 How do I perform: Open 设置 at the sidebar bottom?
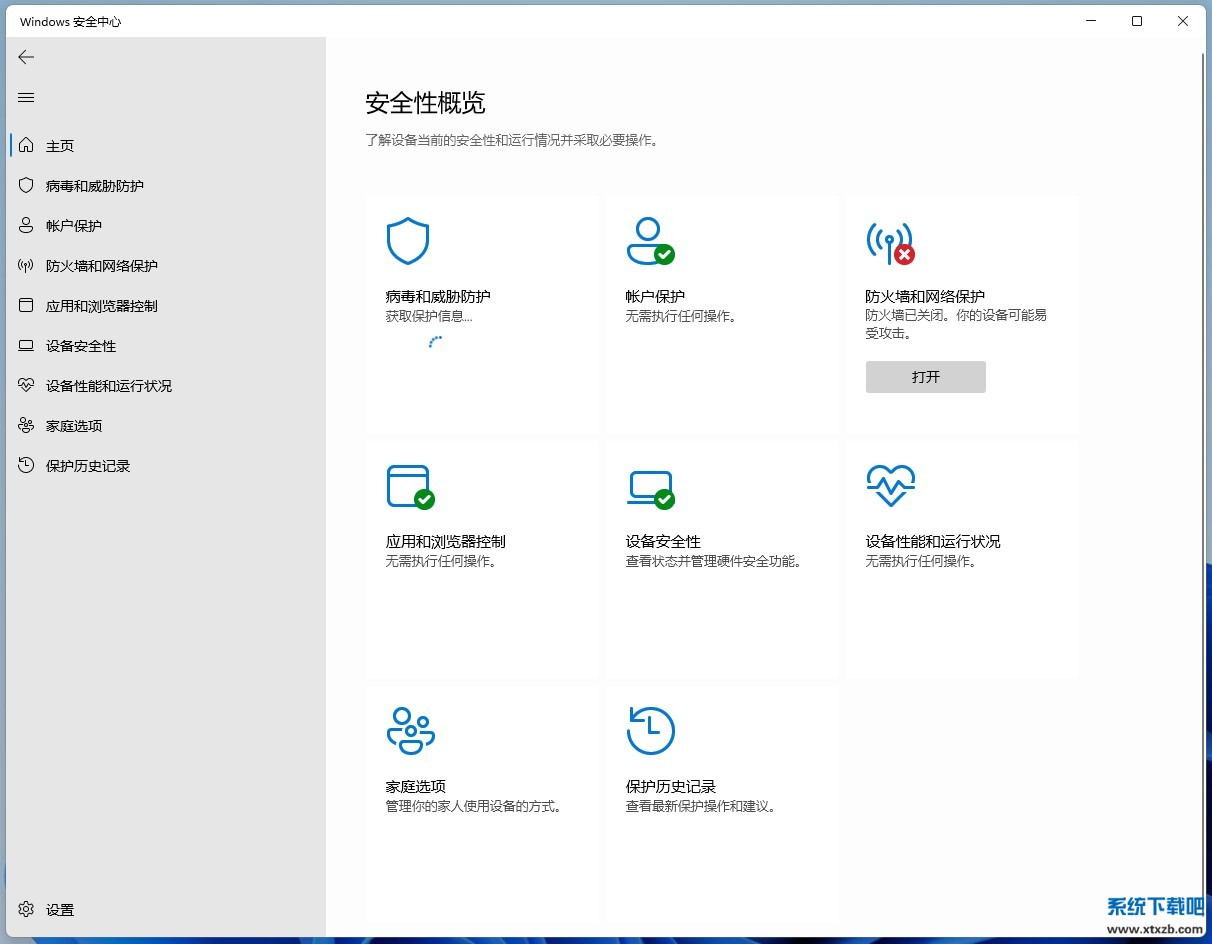[60, 910]
